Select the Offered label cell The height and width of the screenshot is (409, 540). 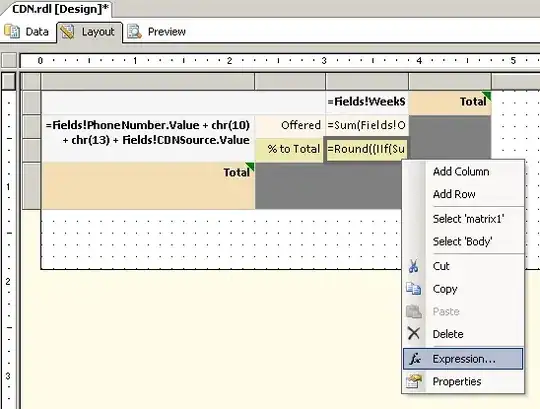(x=290, y=126)
